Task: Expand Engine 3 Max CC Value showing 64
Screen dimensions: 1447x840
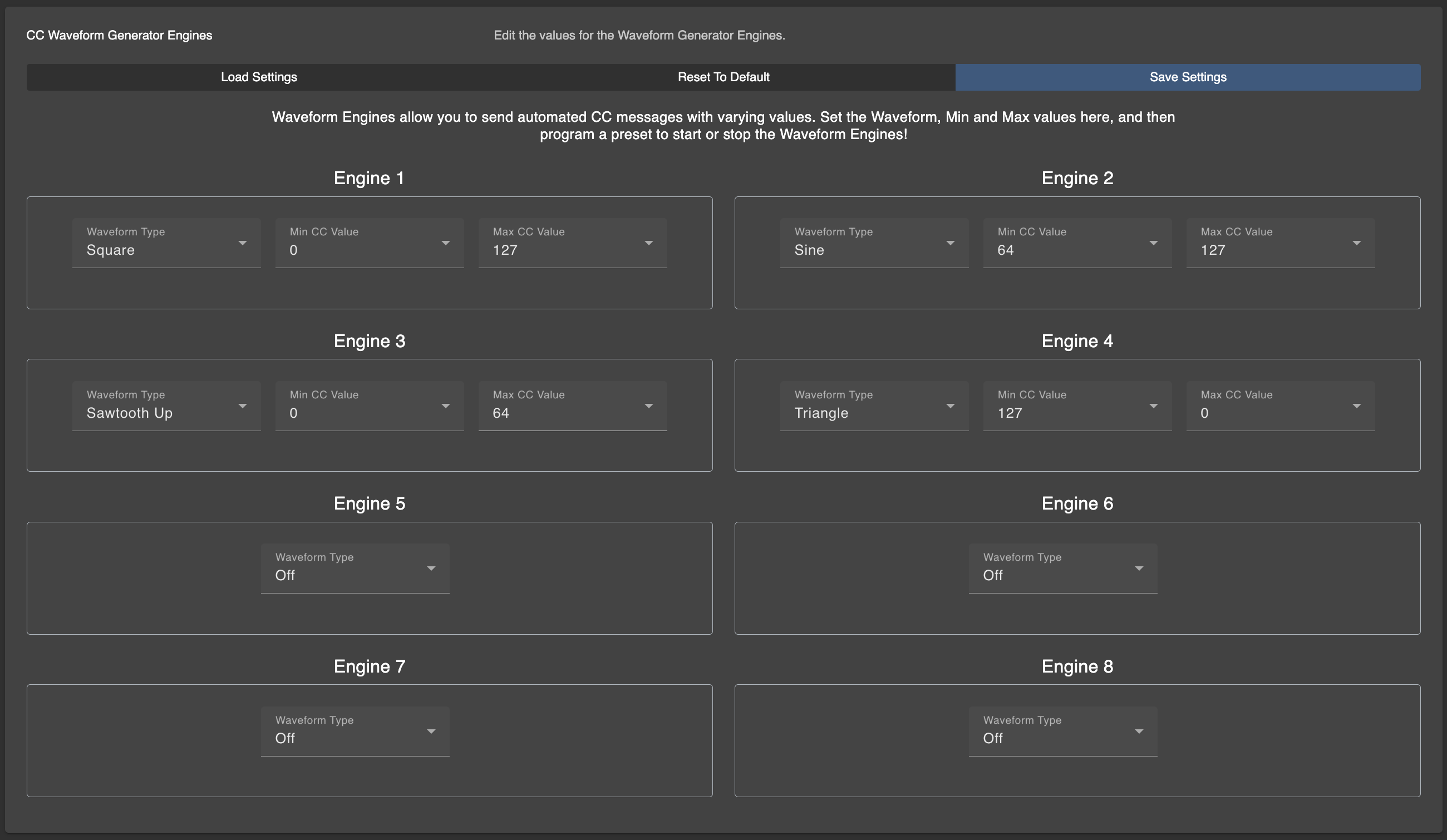Action: point(572,406)
